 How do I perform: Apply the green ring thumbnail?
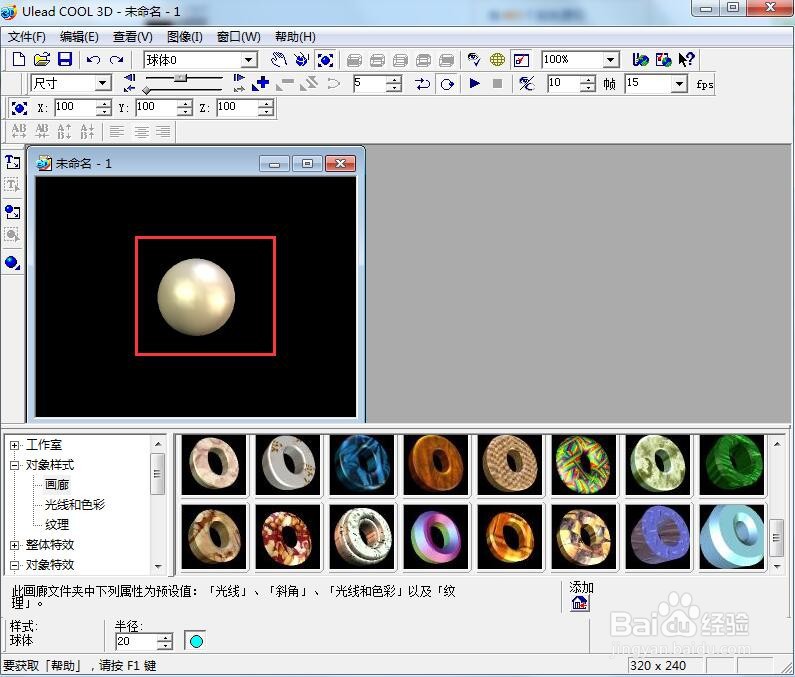732,465
